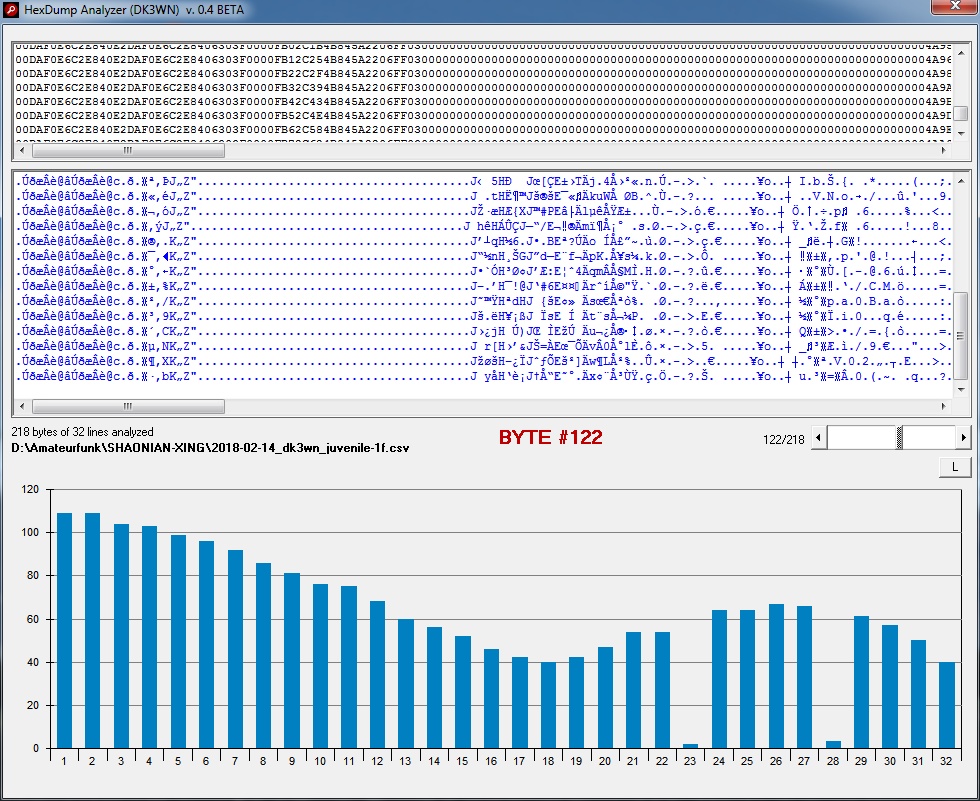Click the tiny chart bar for line 28
The width and height of the screenshot is (980, 801).
tap(832, 745)
